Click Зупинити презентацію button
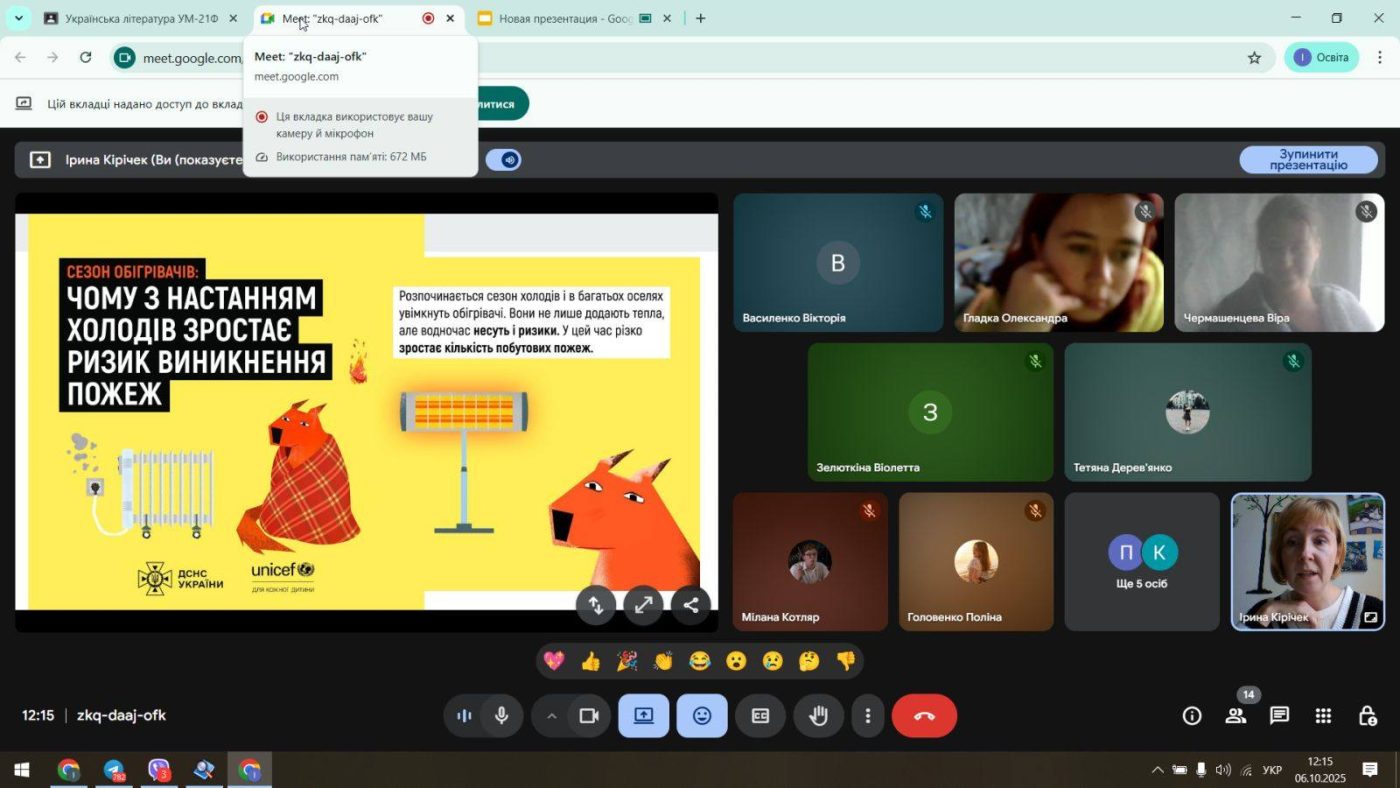1400x788 pixels. click(x=1308, y=160)
